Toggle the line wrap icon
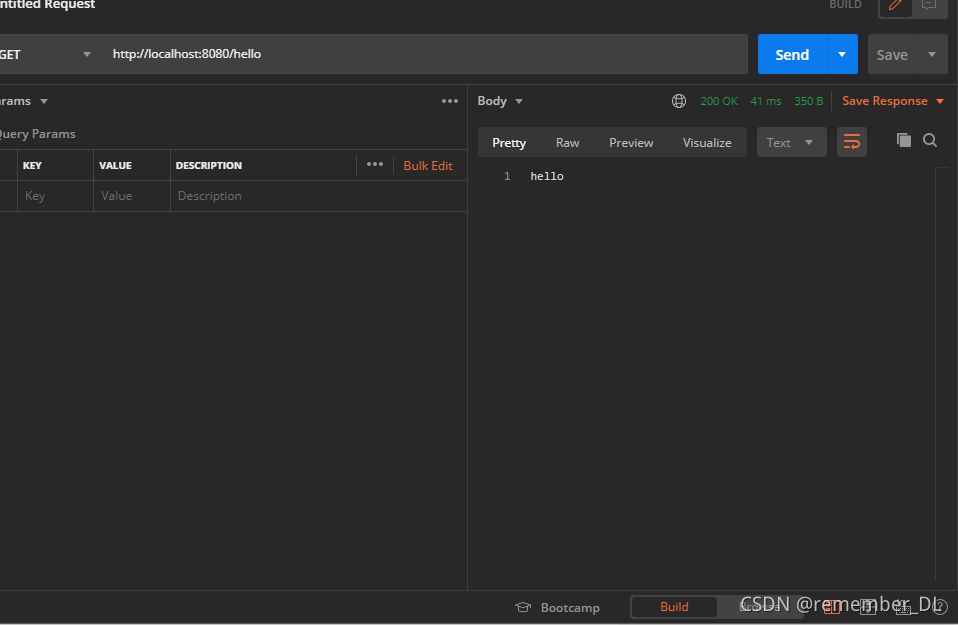 (851, 142)
